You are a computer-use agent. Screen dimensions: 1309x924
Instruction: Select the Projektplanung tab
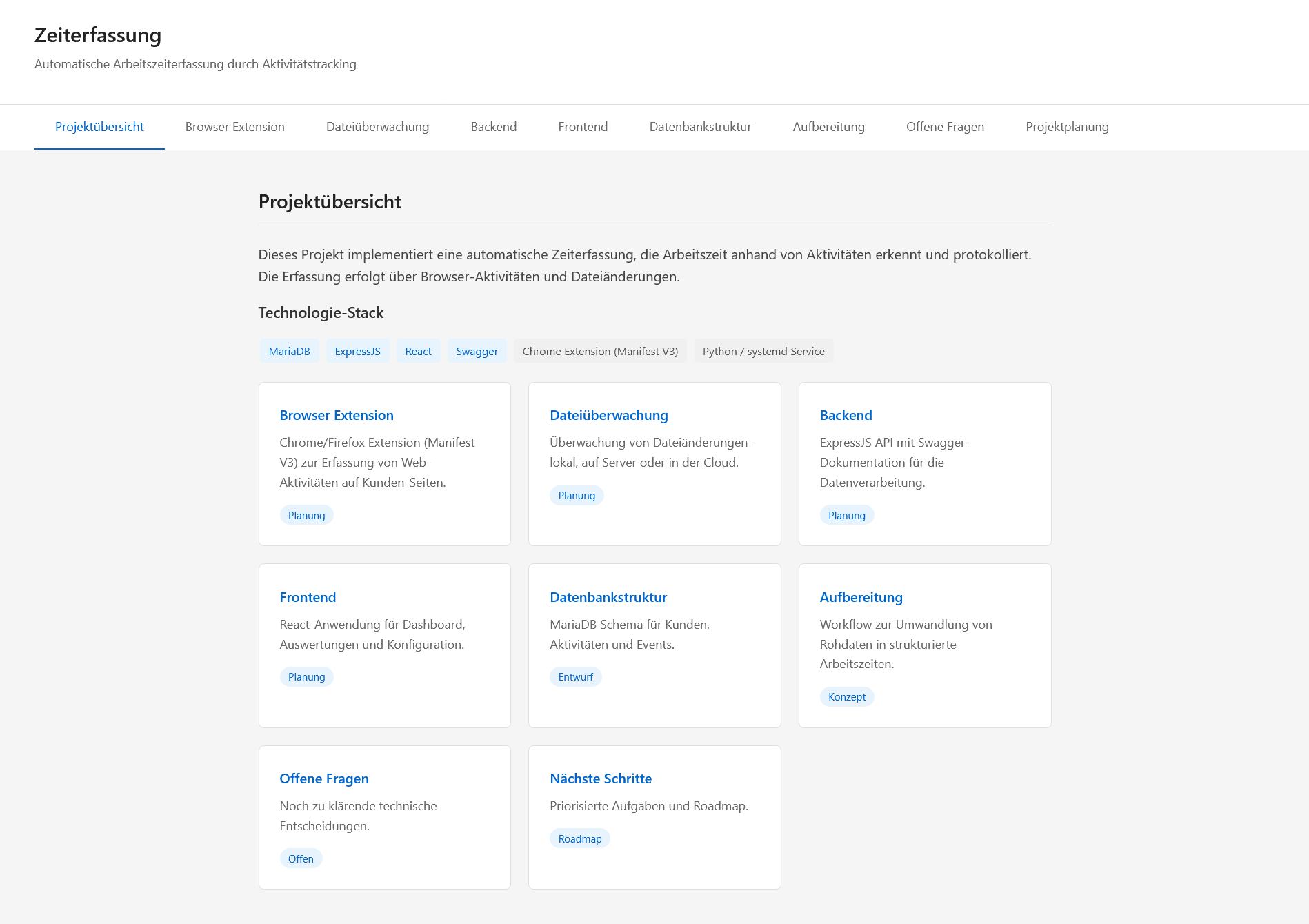(1067, 127)
